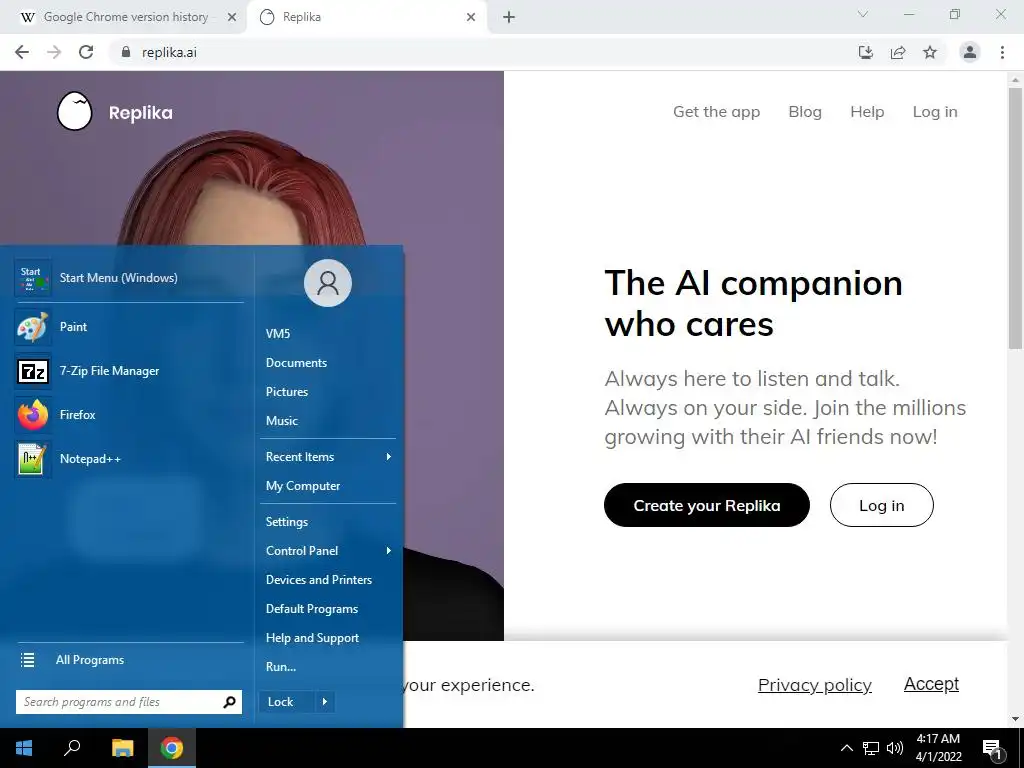This screenshot has height=768, width=1024.
Task: Reload the Replika page
Action: 86,52
